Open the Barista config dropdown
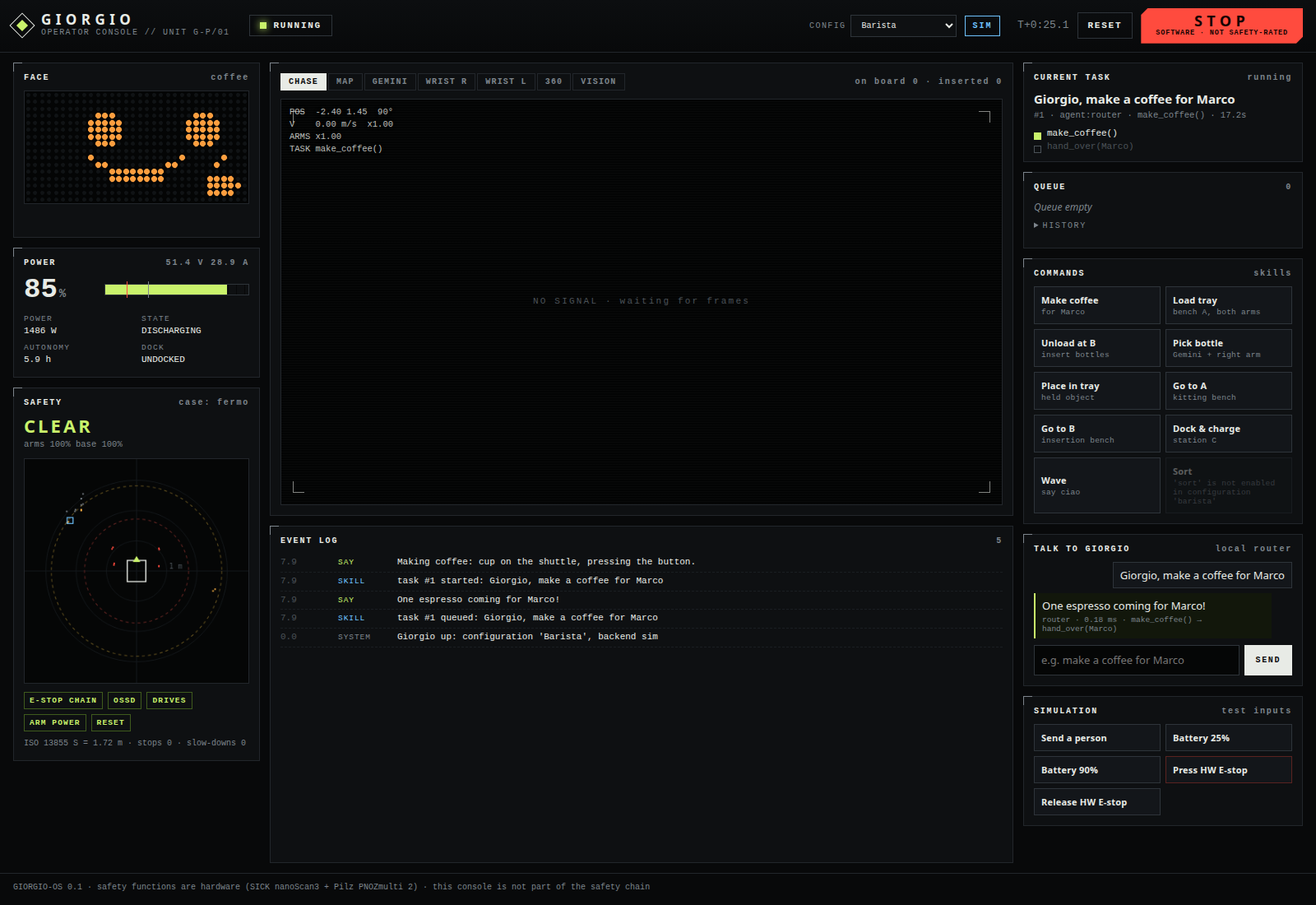 point(903,26)
